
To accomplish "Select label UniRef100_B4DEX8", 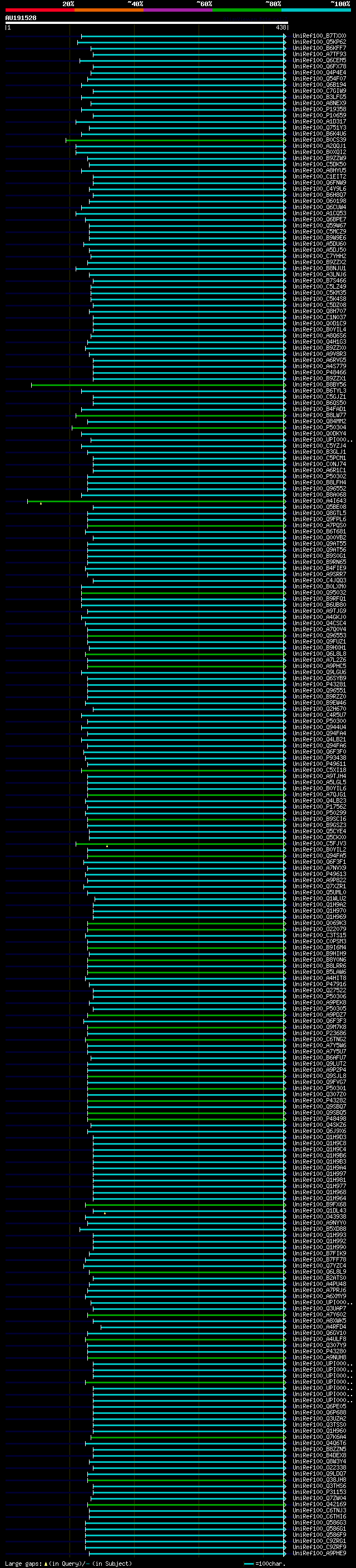I will (x=319, y=1456).
